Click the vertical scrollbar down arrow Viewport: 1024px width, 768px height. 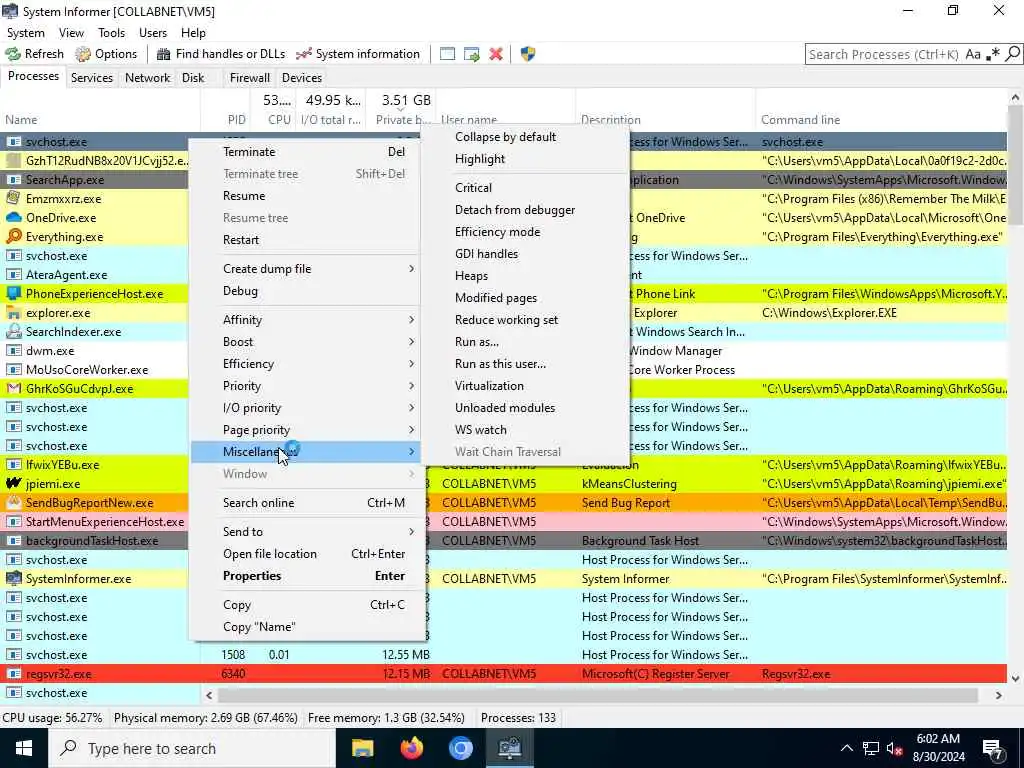pos(1015,679)
